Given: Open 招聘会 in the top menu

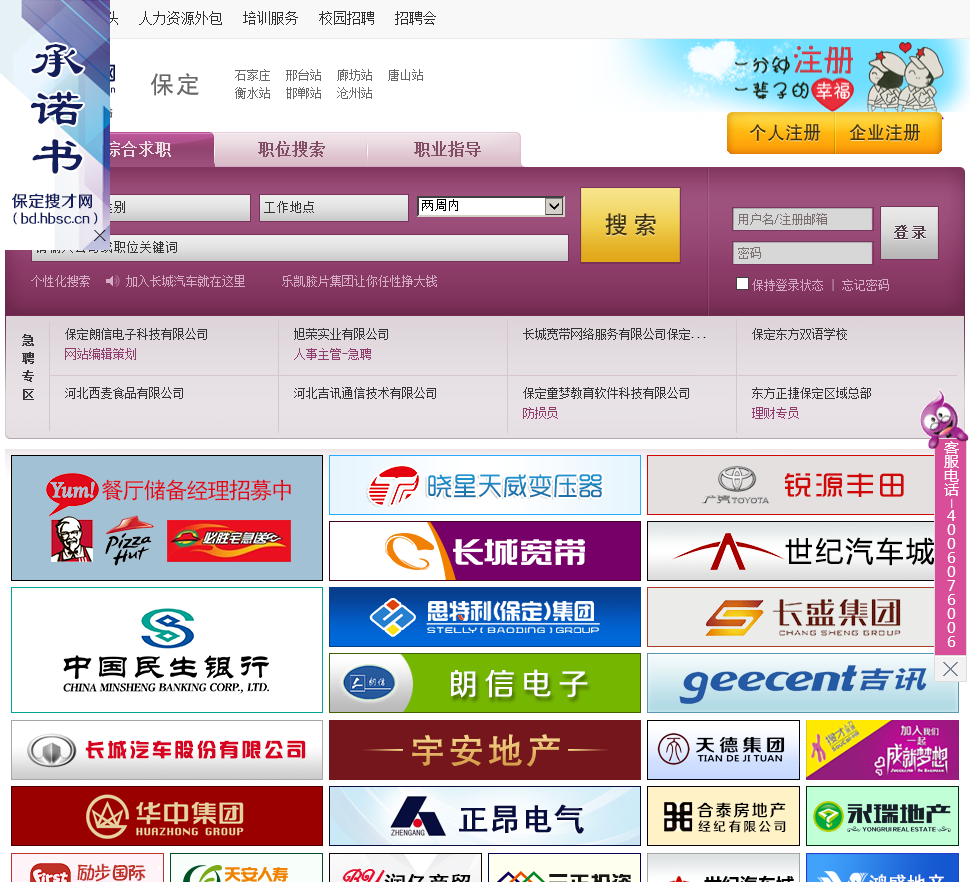Looking at the screenshot, I should coord(415,19).
